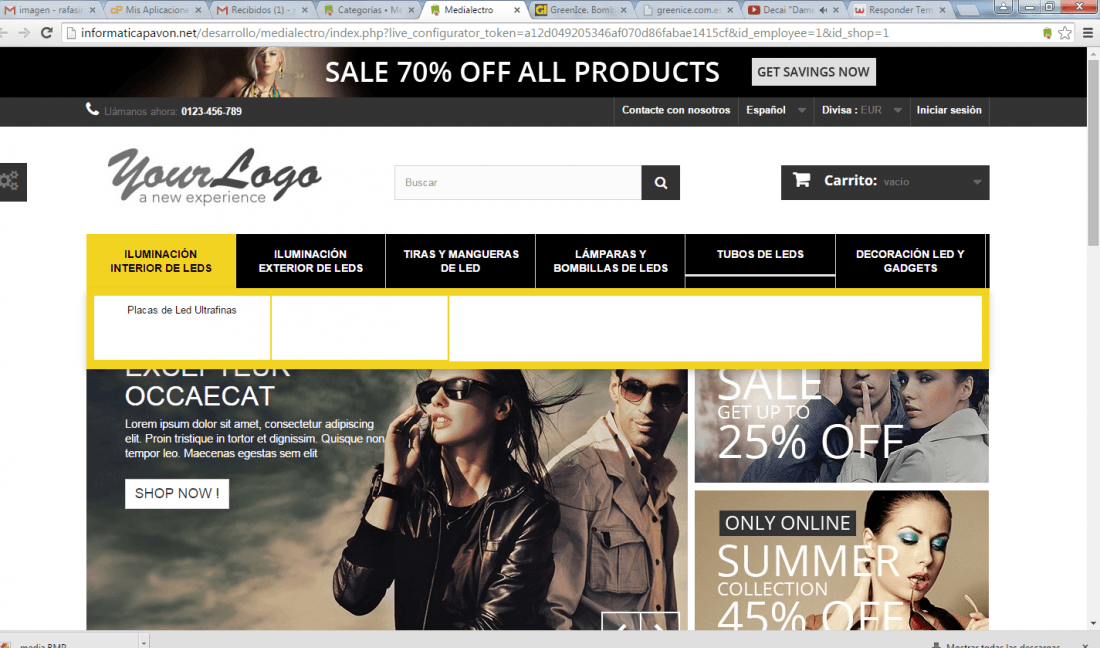Click the SHOP NOW ! button
The height and width of the screenshot is (648, 1100).
click(x=177, y=494)
